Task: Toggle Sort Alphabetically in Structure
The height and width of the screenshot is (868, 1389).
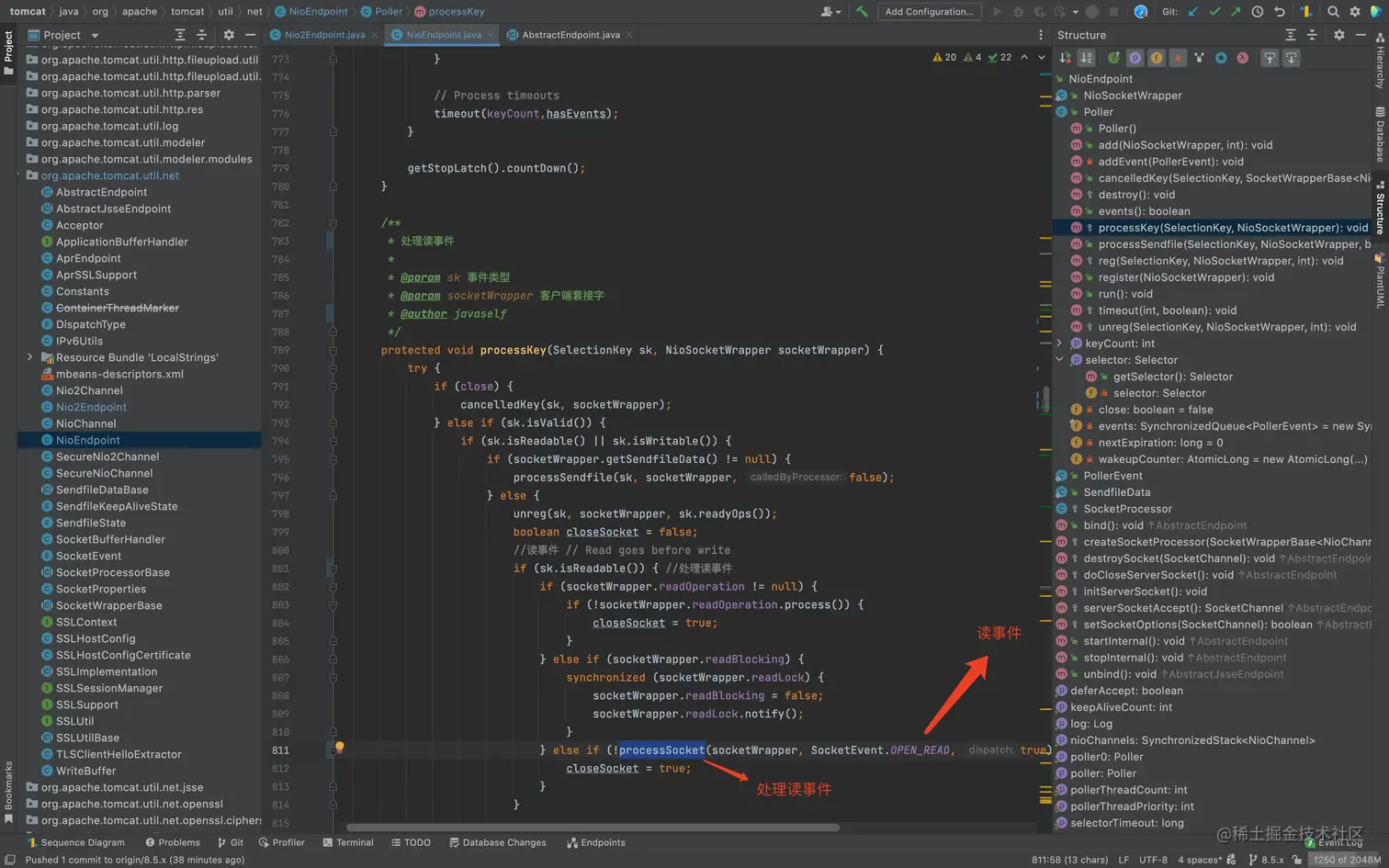Action: coord(1087,58)
